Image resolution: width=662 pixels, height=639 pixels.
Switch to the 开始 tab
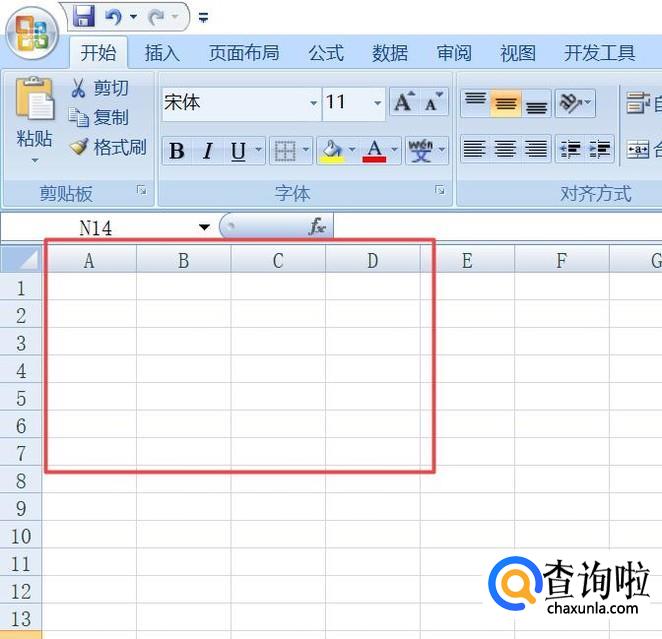(x=98, y=53)
